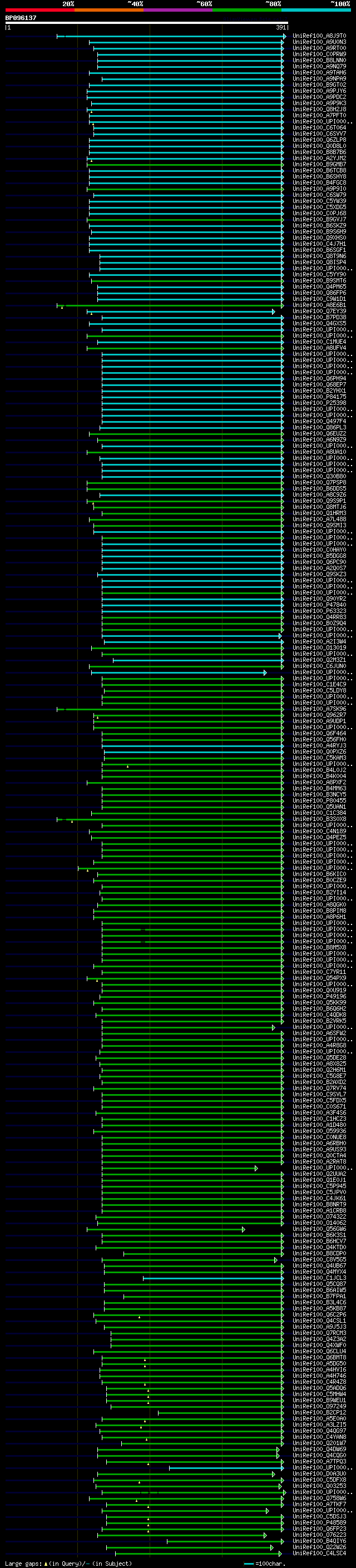The image size is (356, 1568).
Task: Click the BP096137 query name label
Action: tap(21, 18)
